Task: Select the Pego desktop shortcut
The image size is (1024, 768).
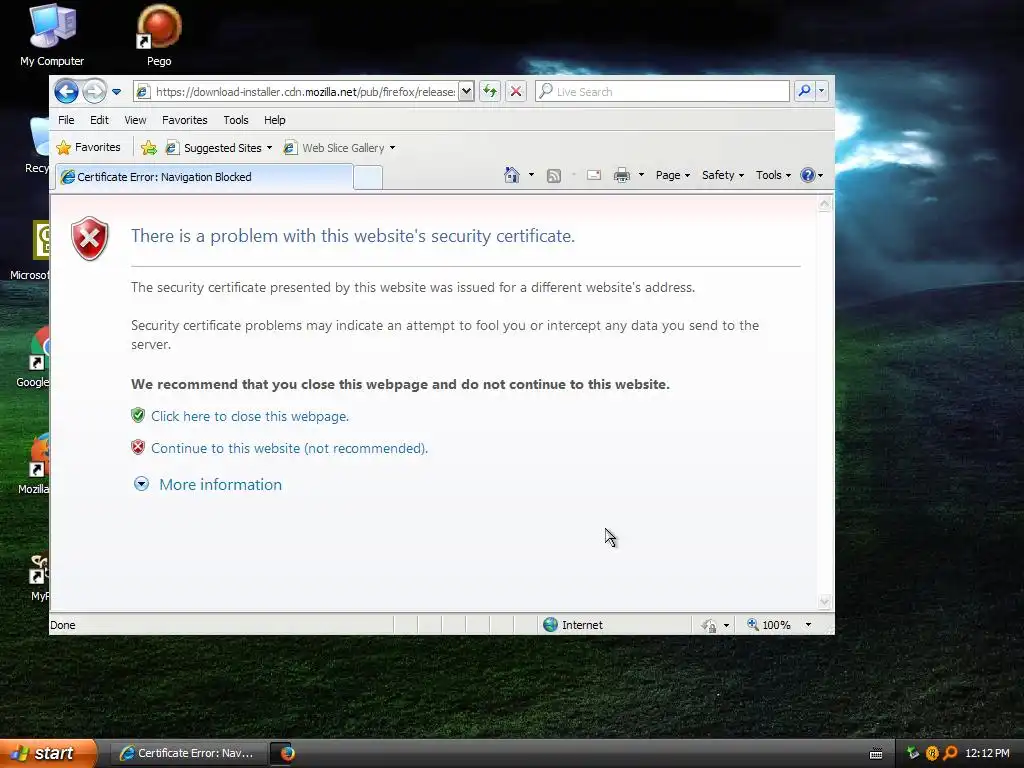Action: click(159, 36)
